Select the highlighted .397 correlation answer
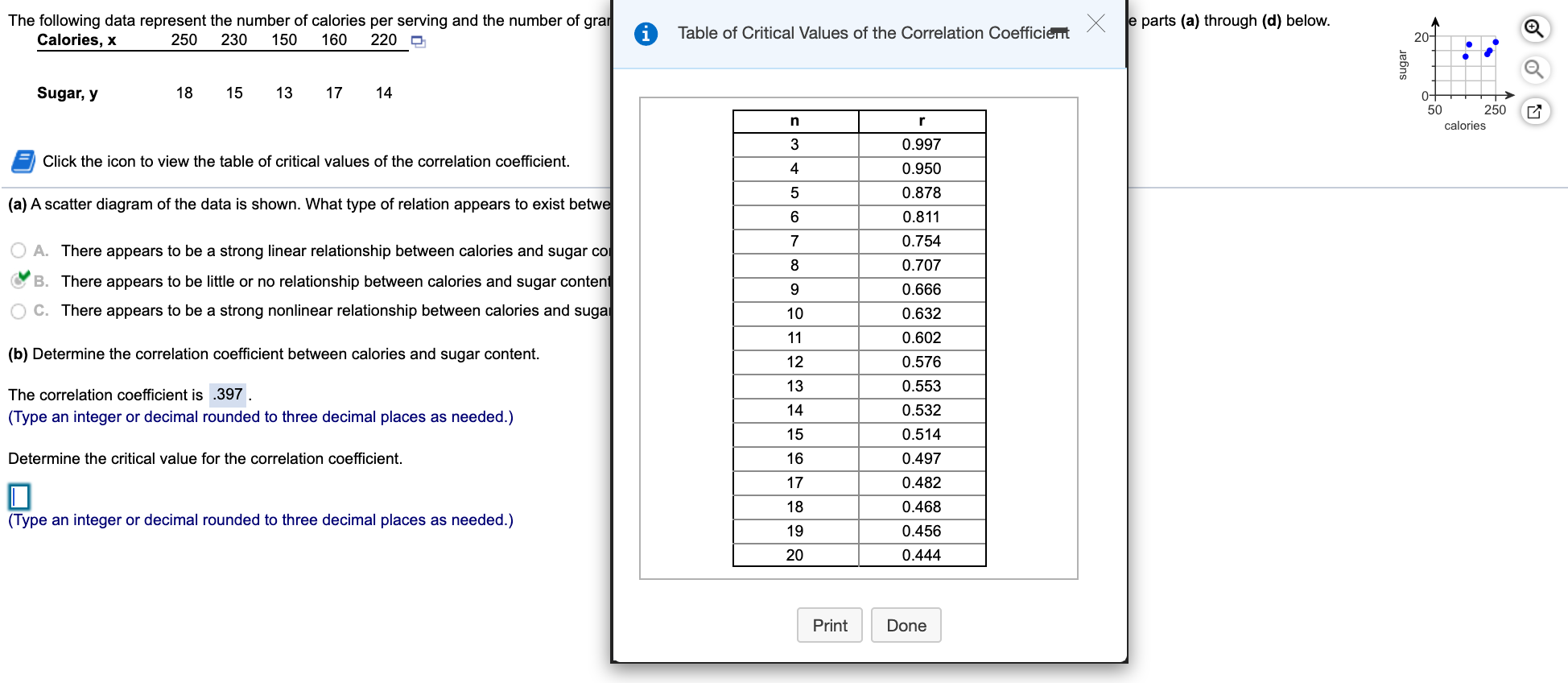This screenshot has width=1568, height=683. pos(228,395)
